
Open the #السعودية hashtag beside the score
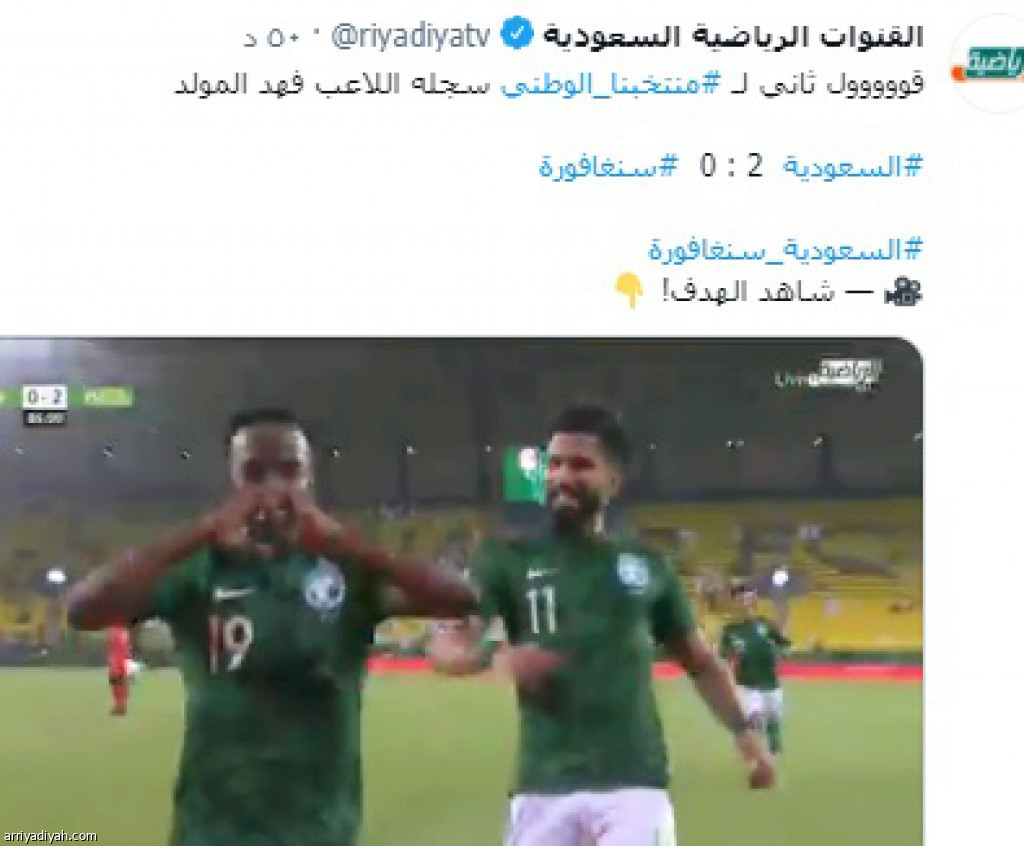[853, 167]
